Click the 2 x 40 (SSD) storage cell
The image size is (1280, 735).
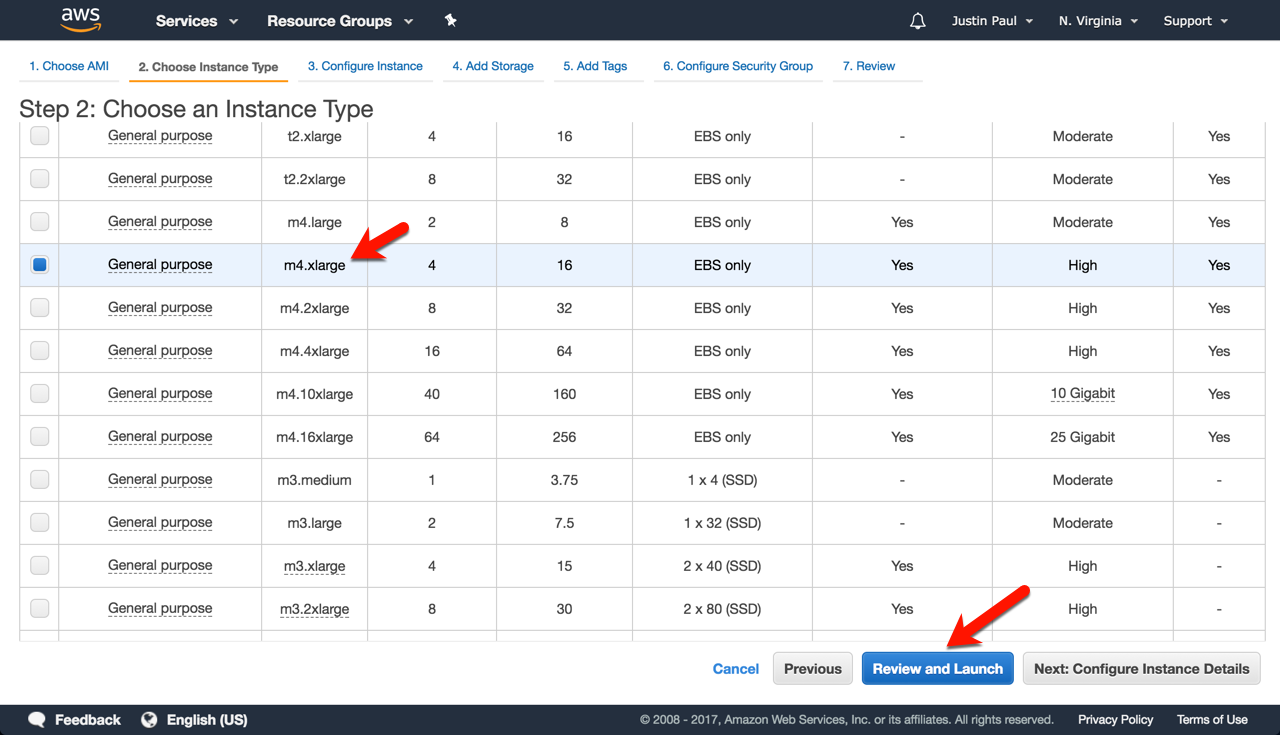tap(722, 566)
